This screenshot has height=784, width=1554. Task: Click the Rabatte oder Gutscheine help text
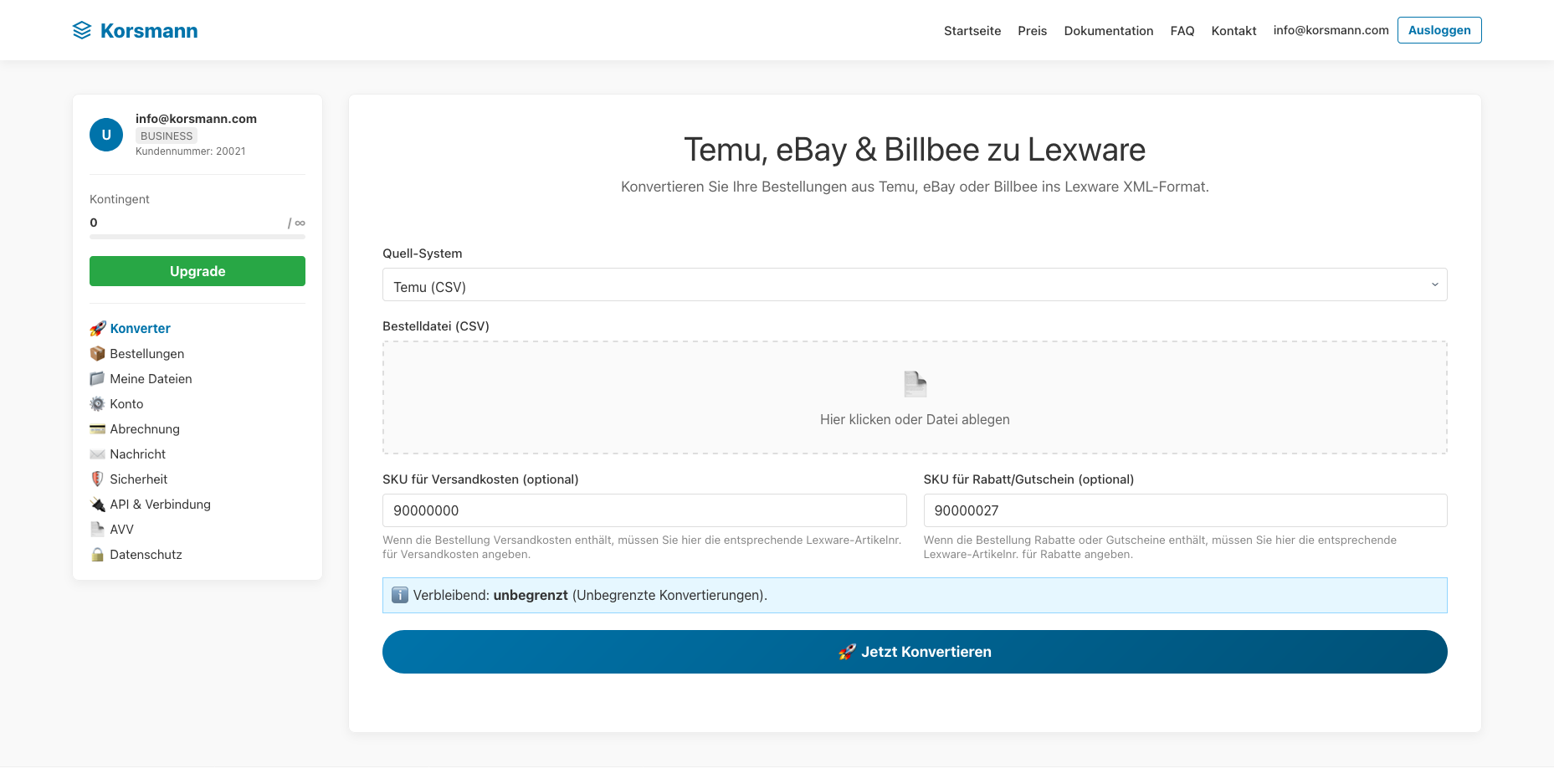(1160, 547)
